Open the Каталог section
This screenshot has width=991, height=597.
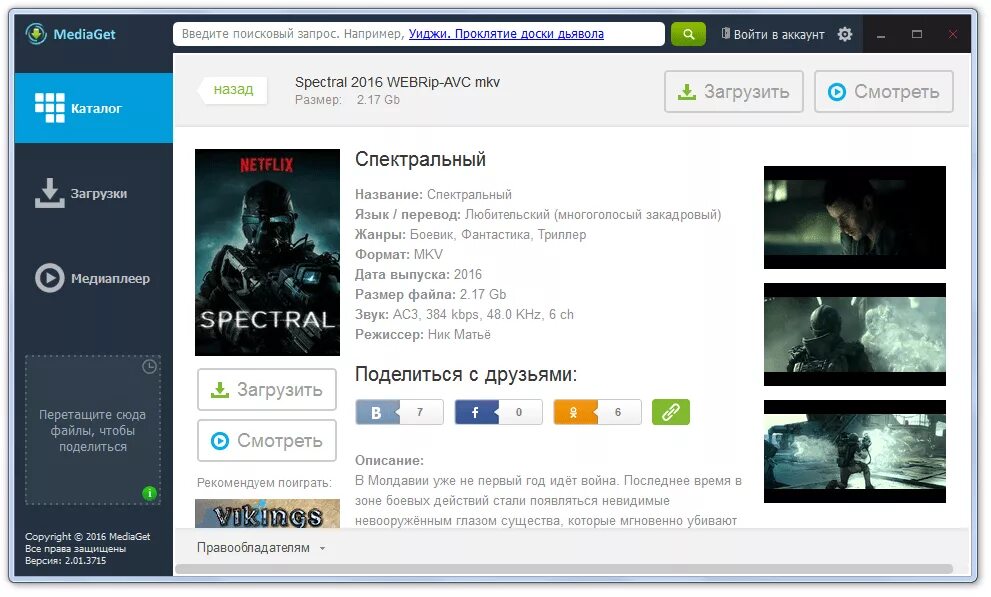[x=94, y=108]
